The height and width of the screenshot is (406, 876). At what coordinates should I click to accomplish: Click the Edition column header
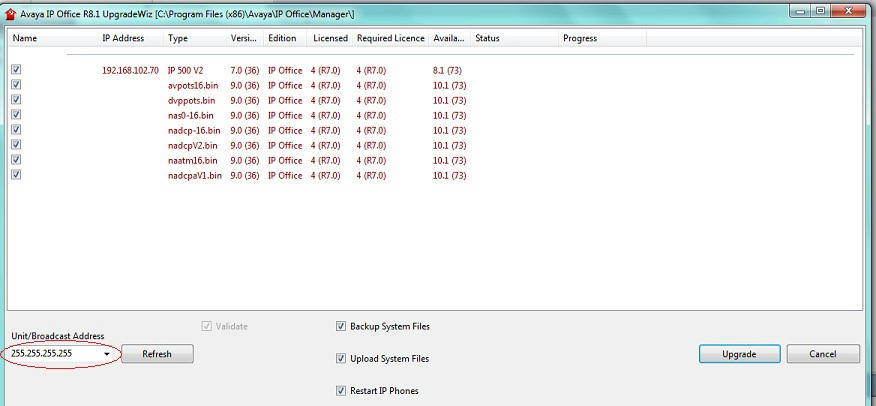tap(285, 39)
